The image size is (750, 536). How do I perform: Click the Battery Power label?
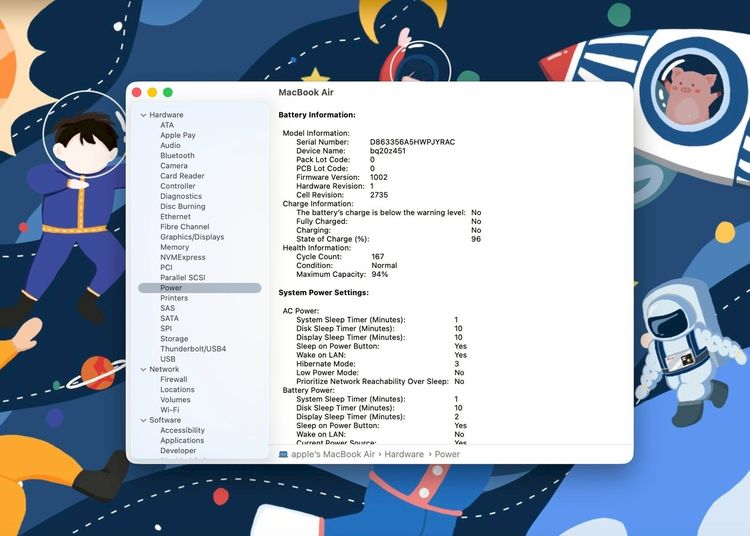tap(309, 390)
